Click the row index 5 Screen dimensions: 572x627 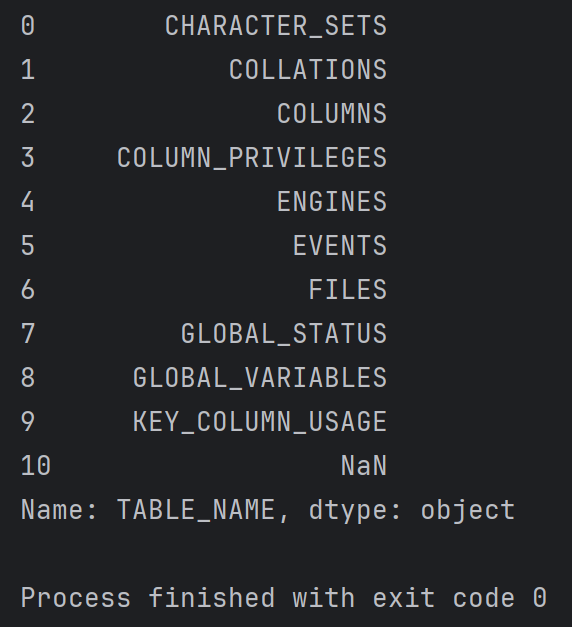tap(28, 246)
